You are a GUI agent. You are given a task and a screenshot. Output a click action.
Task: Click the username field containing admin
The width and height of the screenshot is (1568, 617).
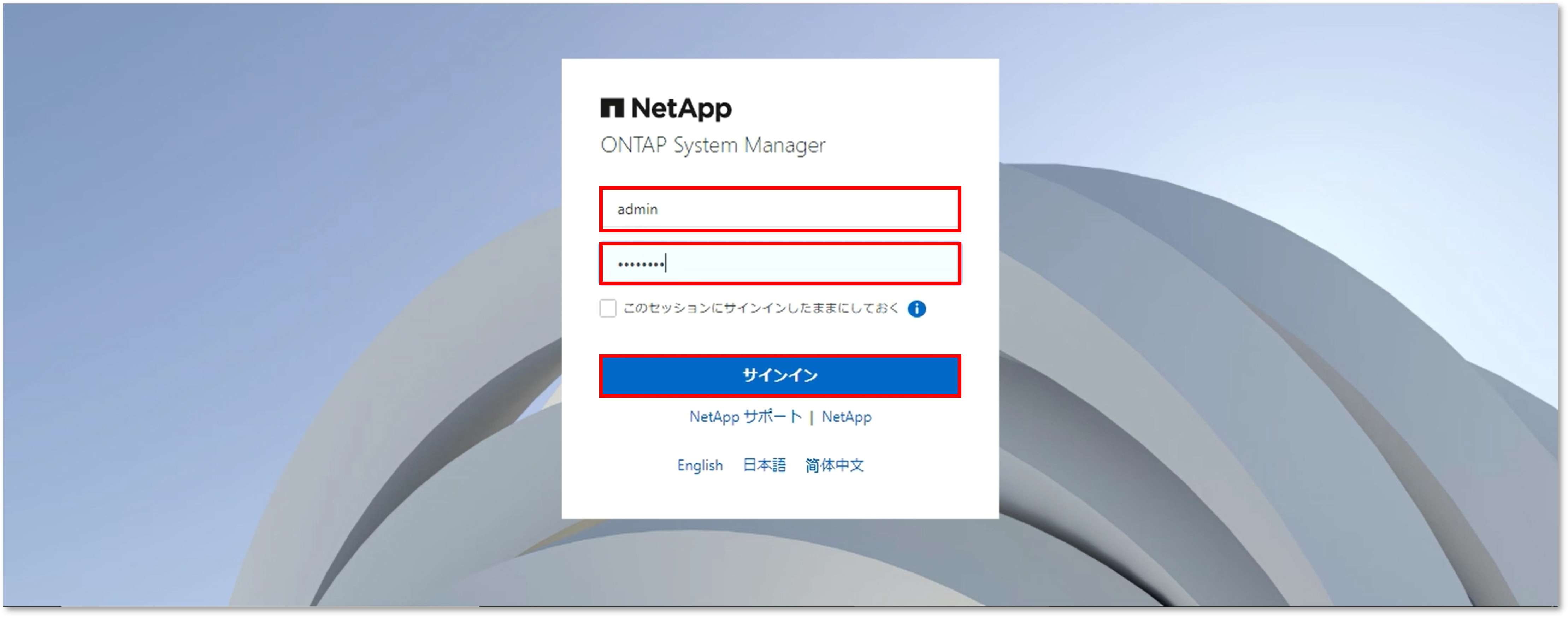(780, 209)
